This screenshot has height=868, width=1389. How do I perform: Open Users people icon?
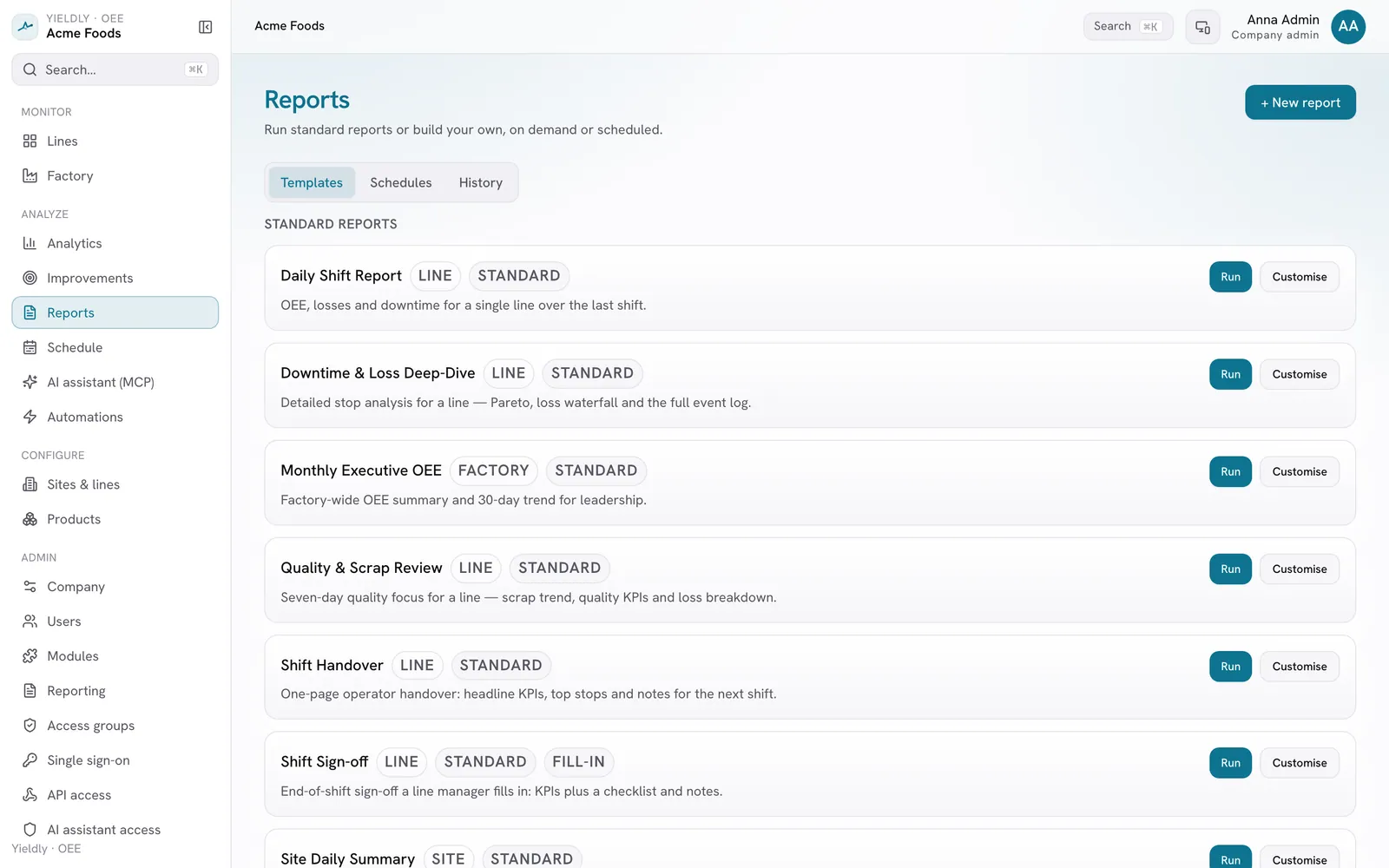click(x=30, y=621)
